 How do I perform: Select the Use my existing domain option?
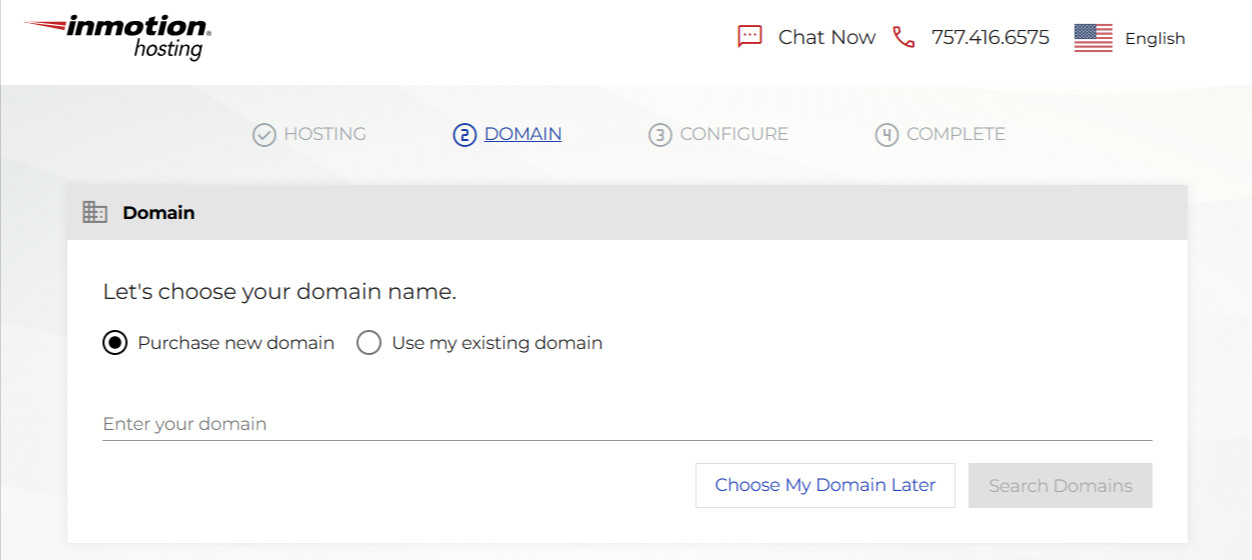(369, 343)
